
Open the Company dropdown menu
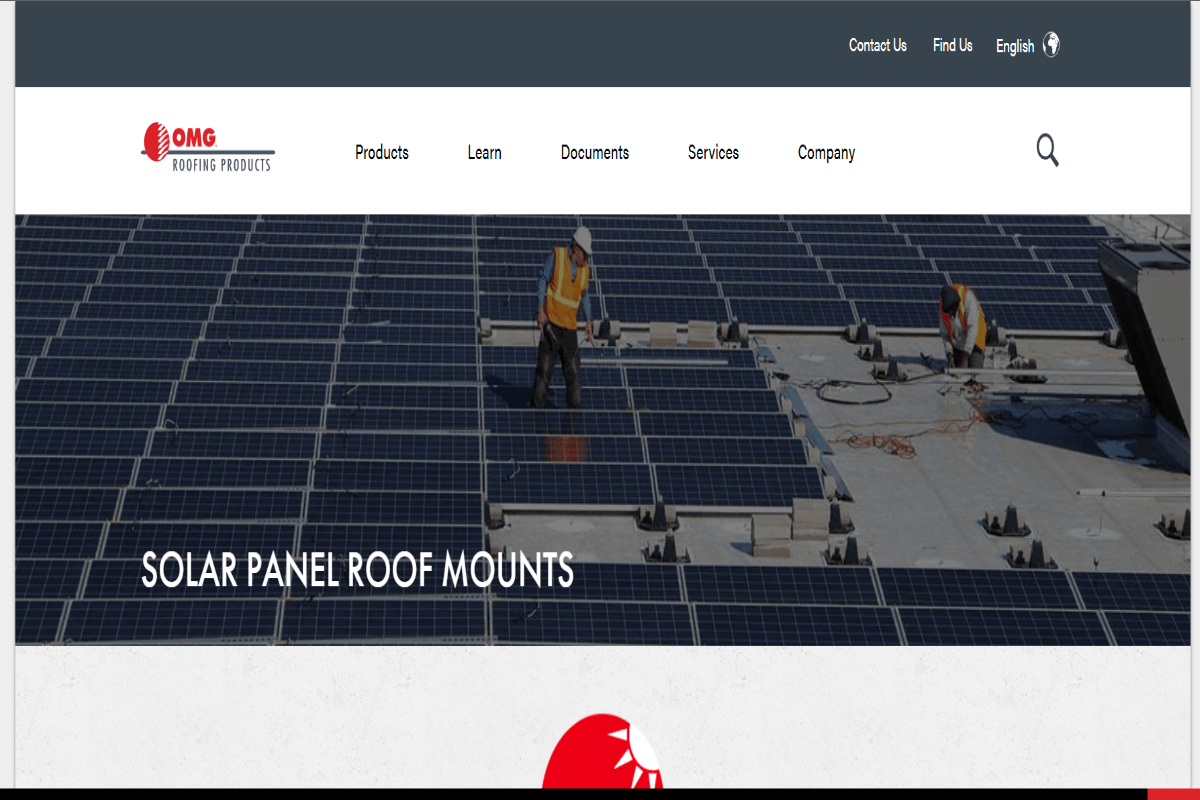pos(826,152)
